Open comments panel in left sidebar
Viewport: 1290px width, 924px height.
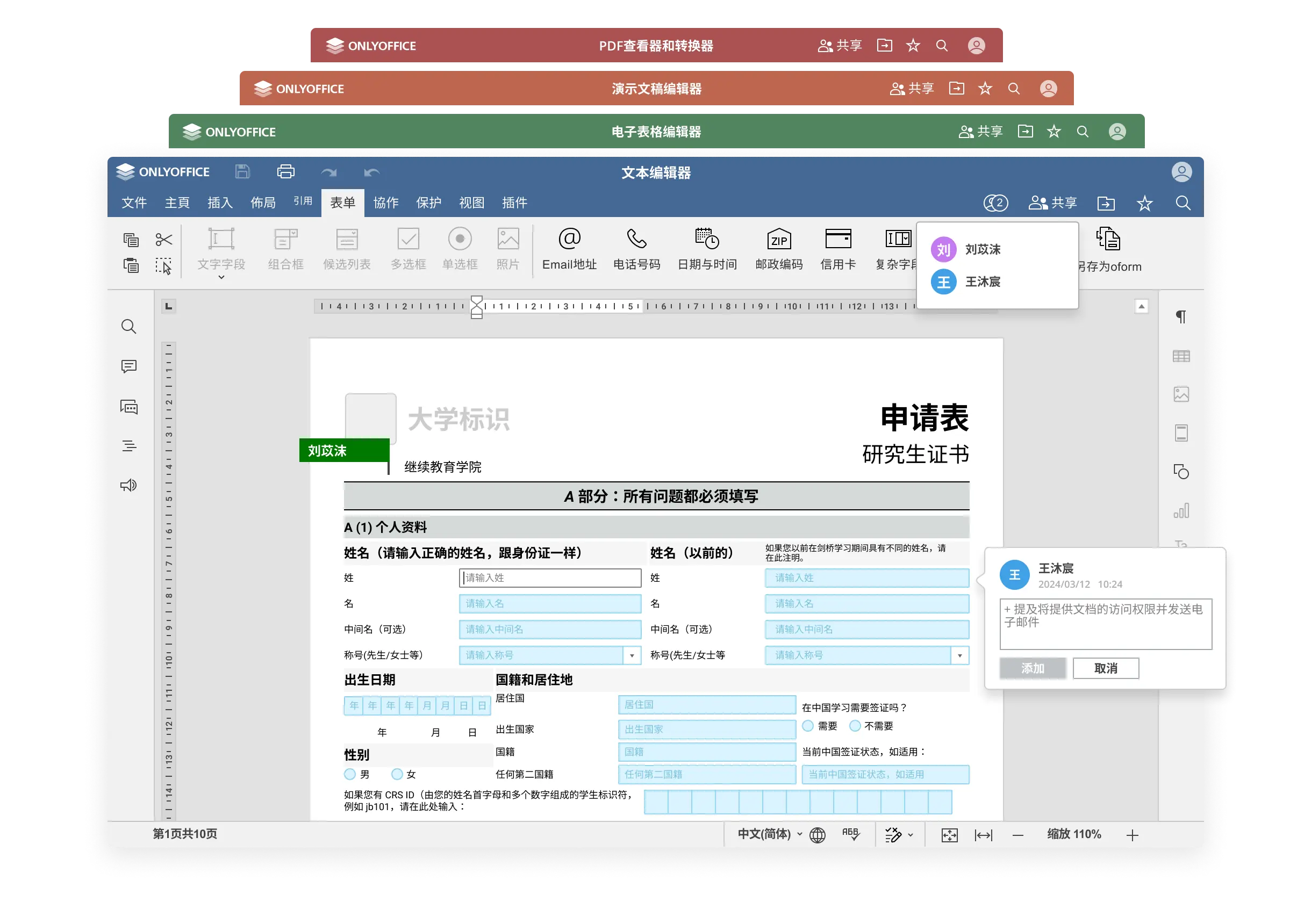pos(129,366)
